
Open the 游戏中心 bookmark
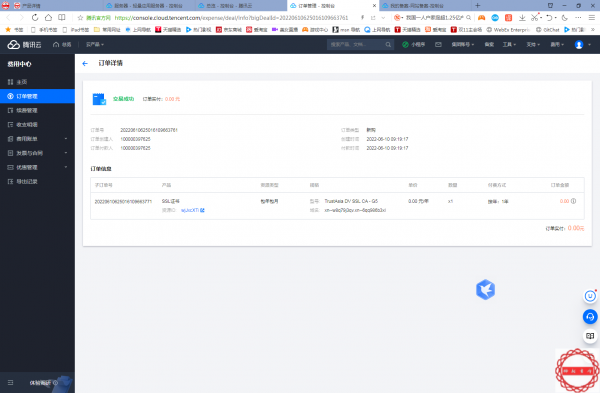(315, 29)
